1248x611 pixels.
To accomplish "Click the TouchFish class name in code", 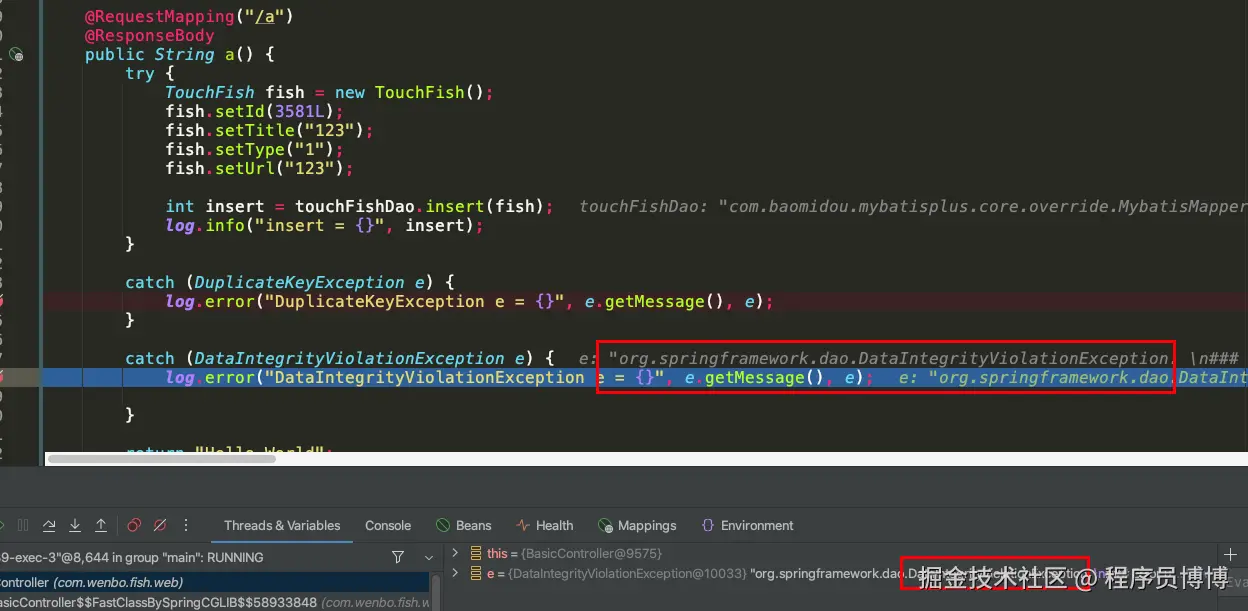I will pos(210,92).
